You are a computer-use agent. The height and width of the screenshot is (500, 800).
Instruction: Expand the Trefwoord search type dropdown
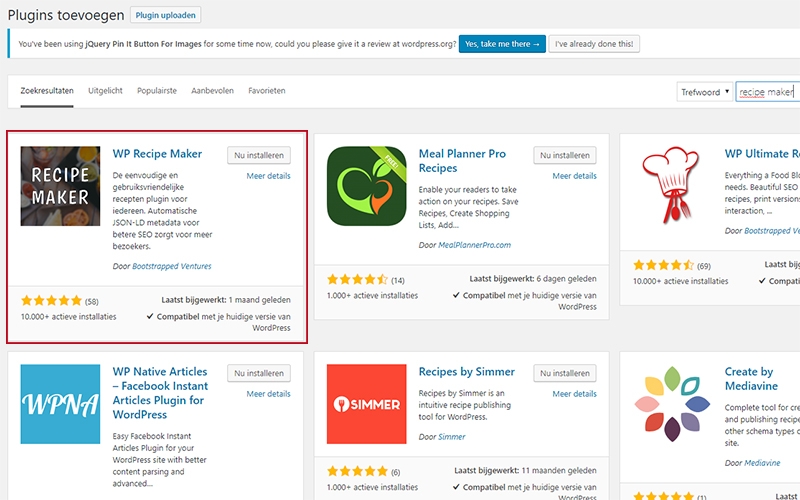pyautogui.click(x=705, y=92)
